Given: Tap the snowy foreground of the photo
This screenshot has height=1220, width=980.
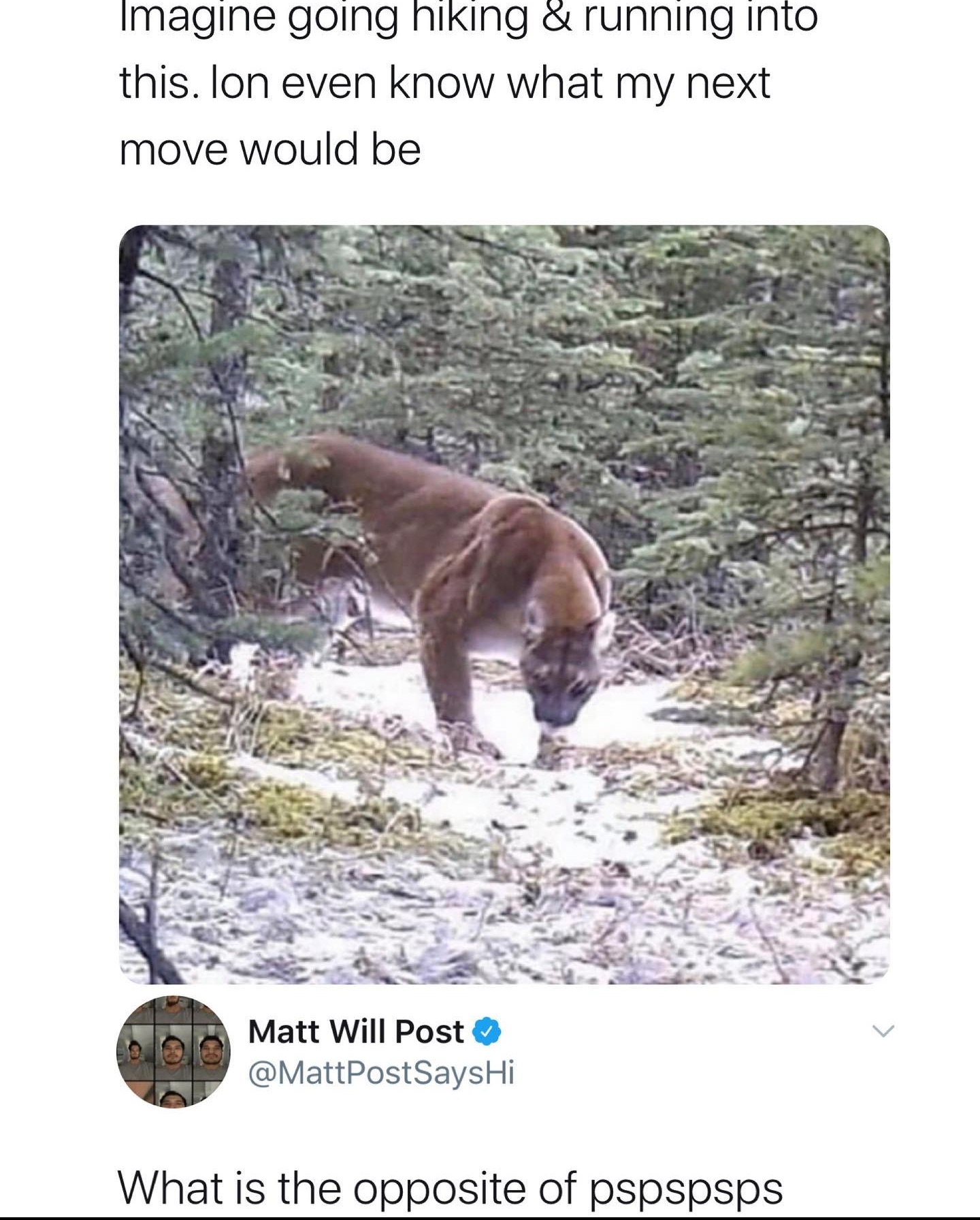Looking at the screenshot, I should pos(504,899).
